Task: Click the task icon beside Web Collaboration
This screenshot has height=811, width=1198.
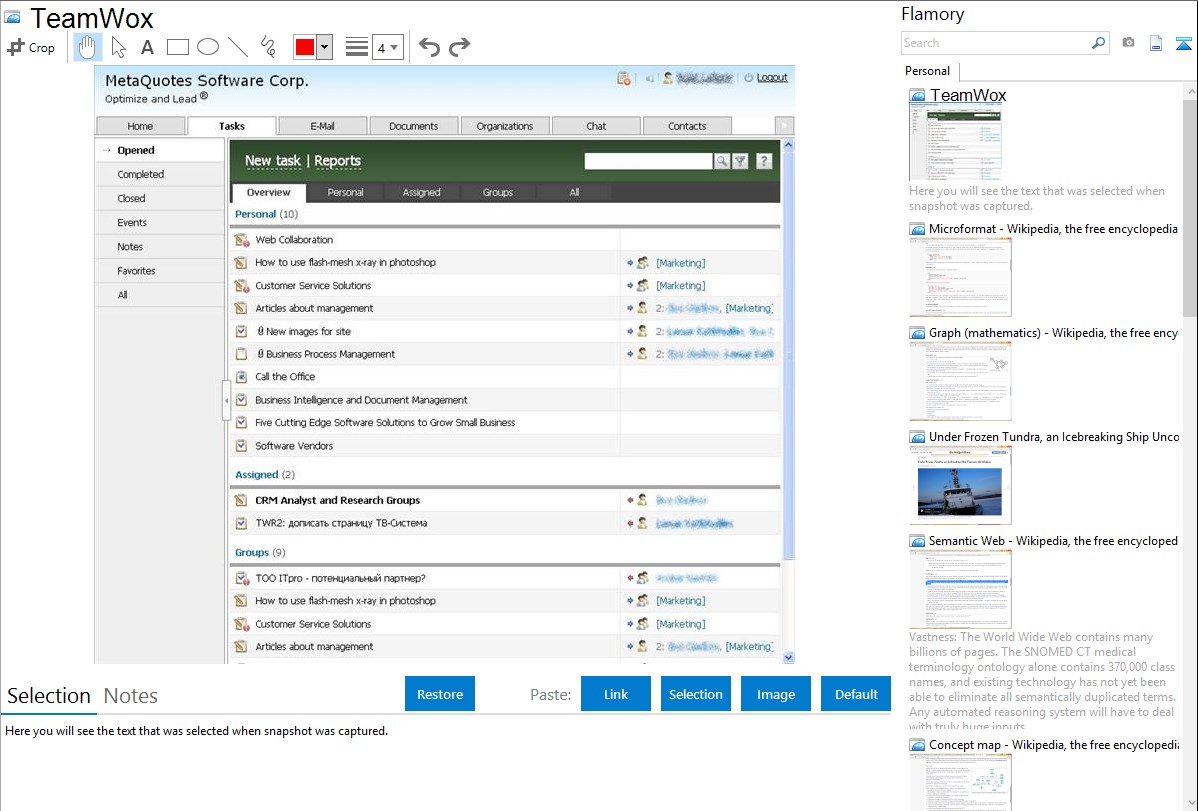Action: 241,240
